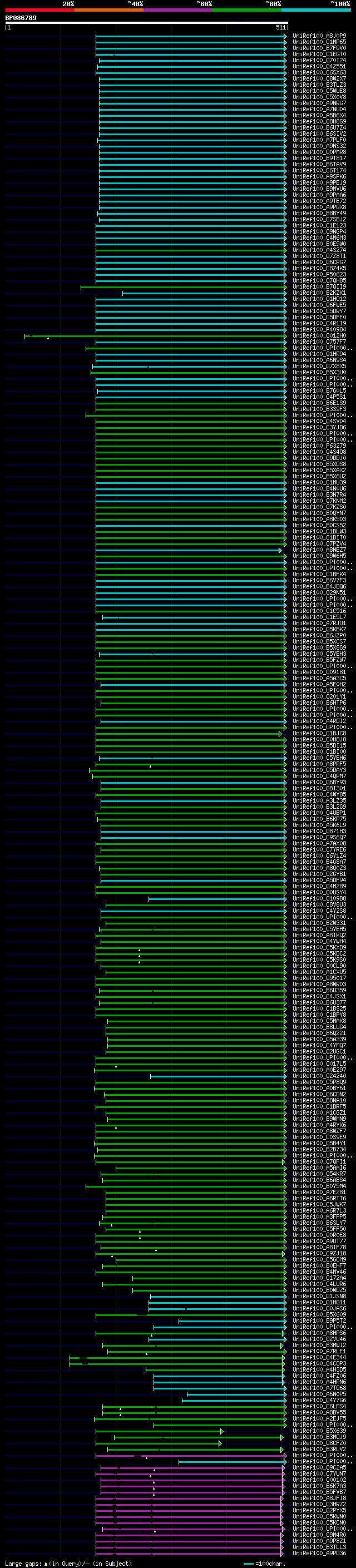The image size is (356, 1568).
Task: Select hit UniRef100_C6SX63
Action: (319, 72)
